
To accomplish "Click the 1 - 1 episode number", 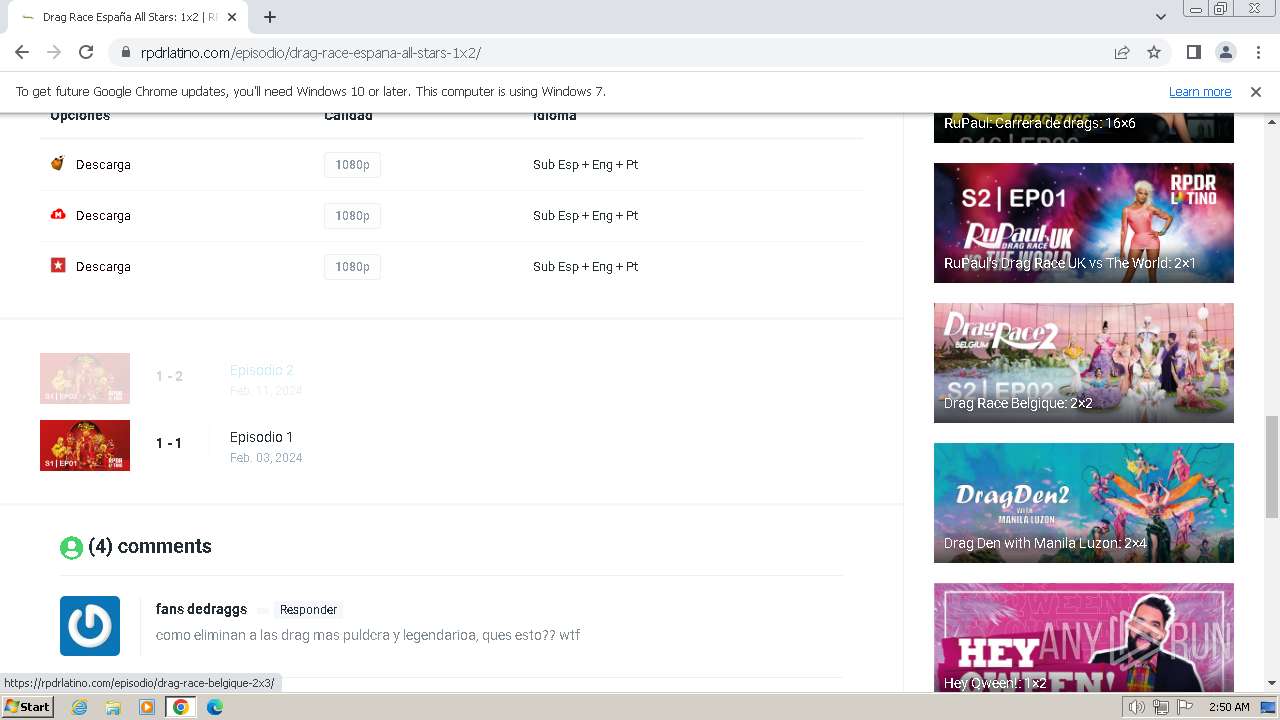I will tap(169, 443).
